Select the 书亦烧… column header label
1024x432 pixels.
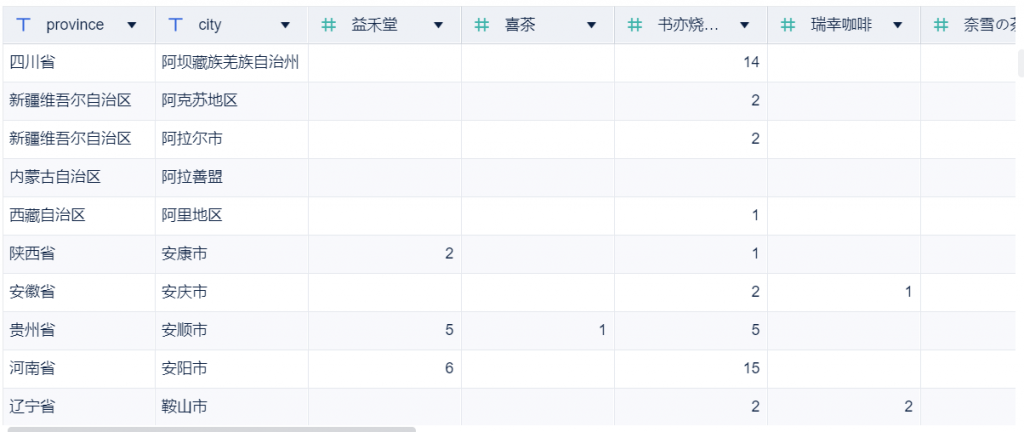pos(688,25)
